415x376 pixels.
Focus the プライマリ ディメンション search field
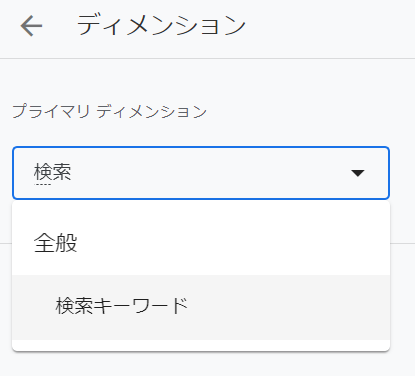click(x=201, y=173)
